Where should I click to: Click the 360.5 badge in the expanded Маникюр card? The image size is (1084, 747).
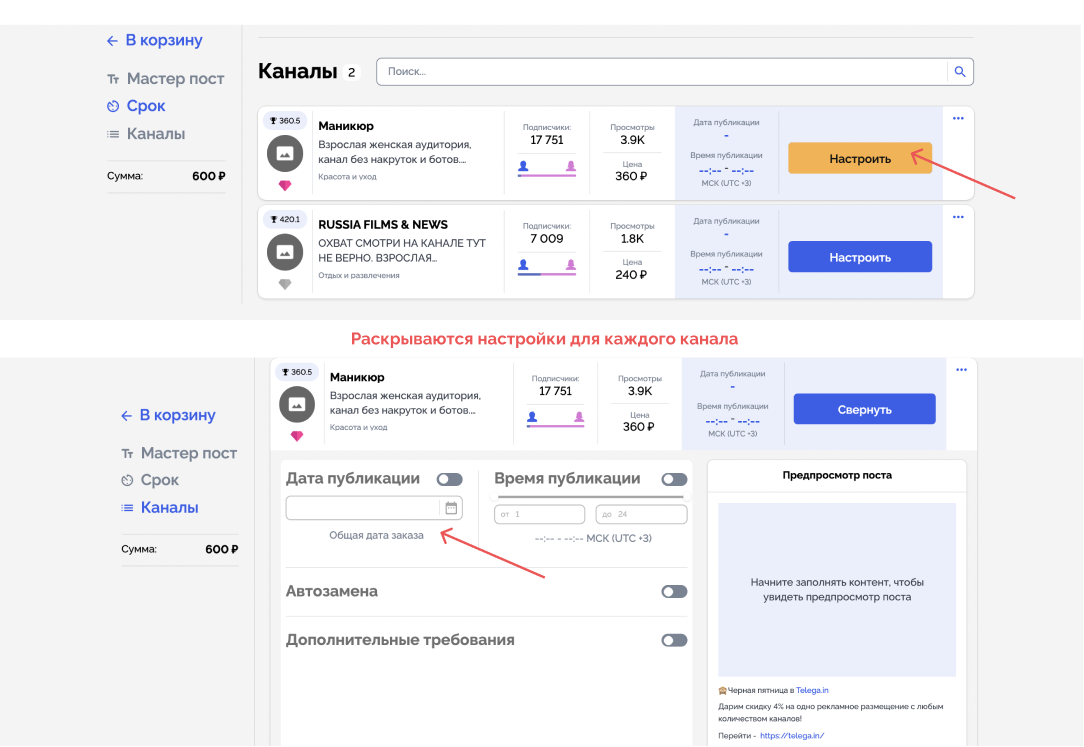tap(297, 372)
